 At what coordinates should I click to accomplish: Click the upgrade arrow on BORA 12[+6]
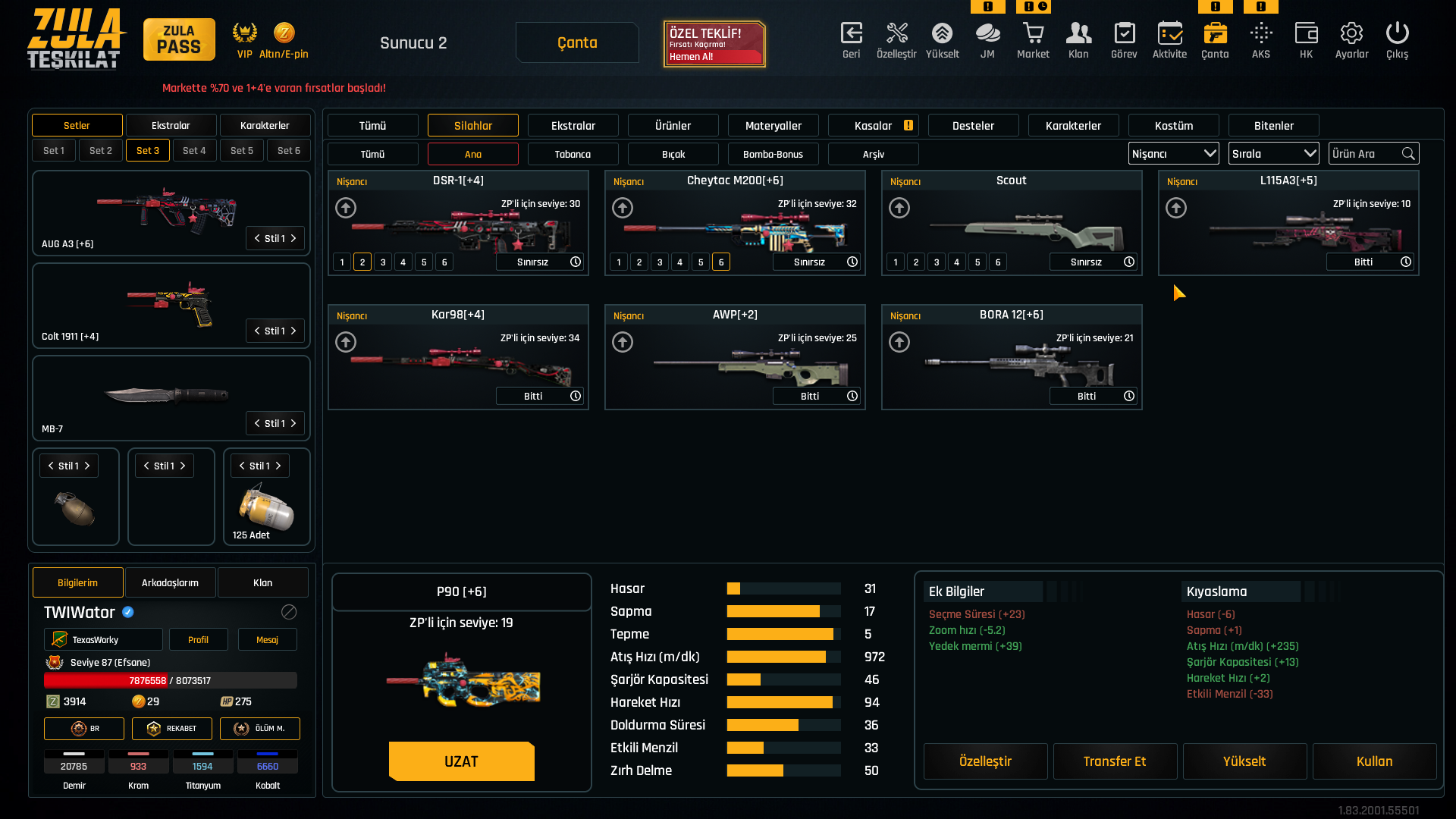(899, 342)
